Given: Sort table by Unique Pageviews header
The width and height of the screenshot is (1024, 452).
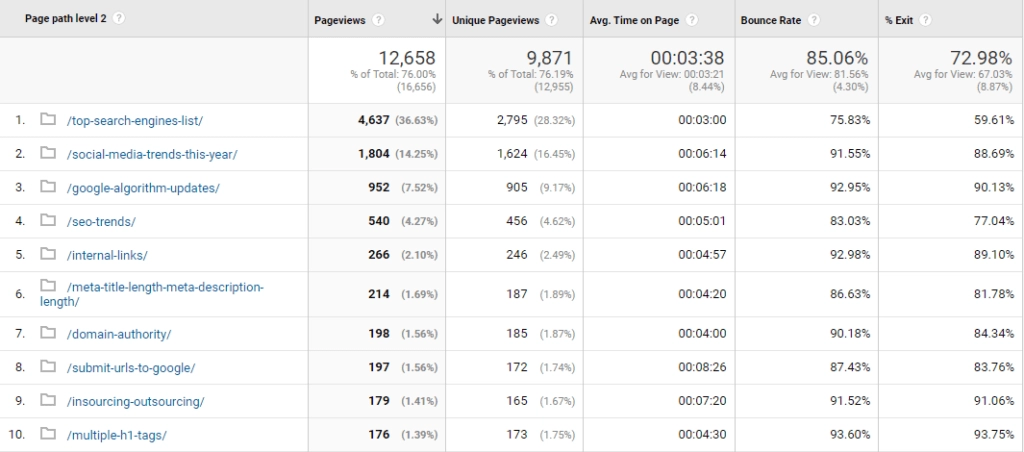Looking at the screenshot, I should 497,20.
